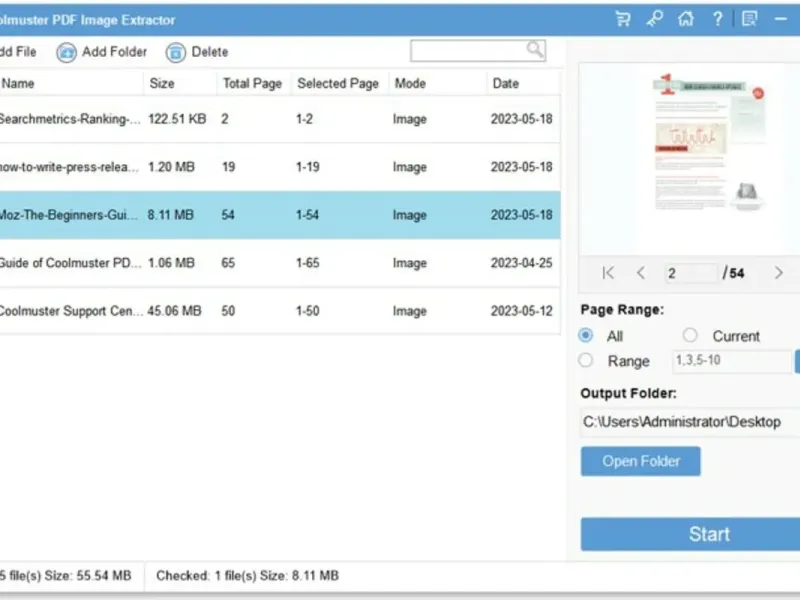800x600 pixels.
Task: Click the total page cell 65
Action: [228, 263]
